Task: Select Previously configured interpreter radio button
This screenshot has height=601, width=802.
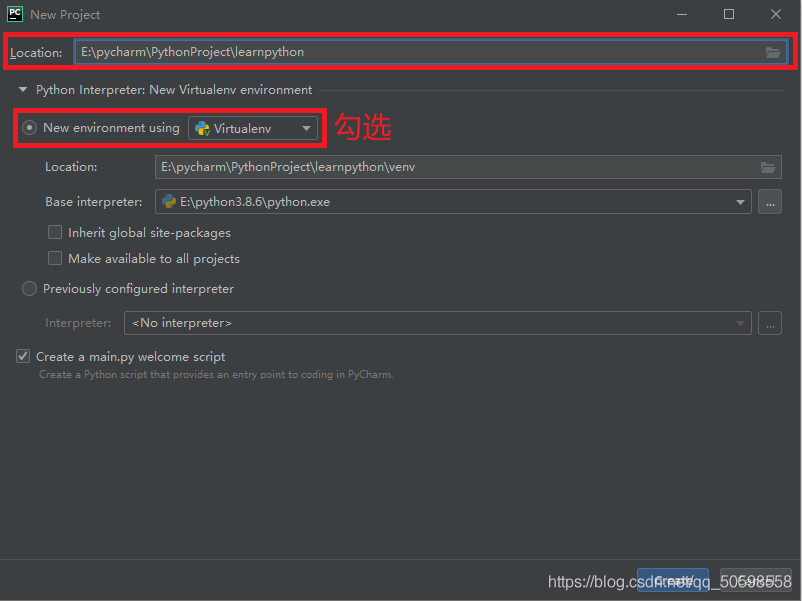Action: click(x=29, y=289)
